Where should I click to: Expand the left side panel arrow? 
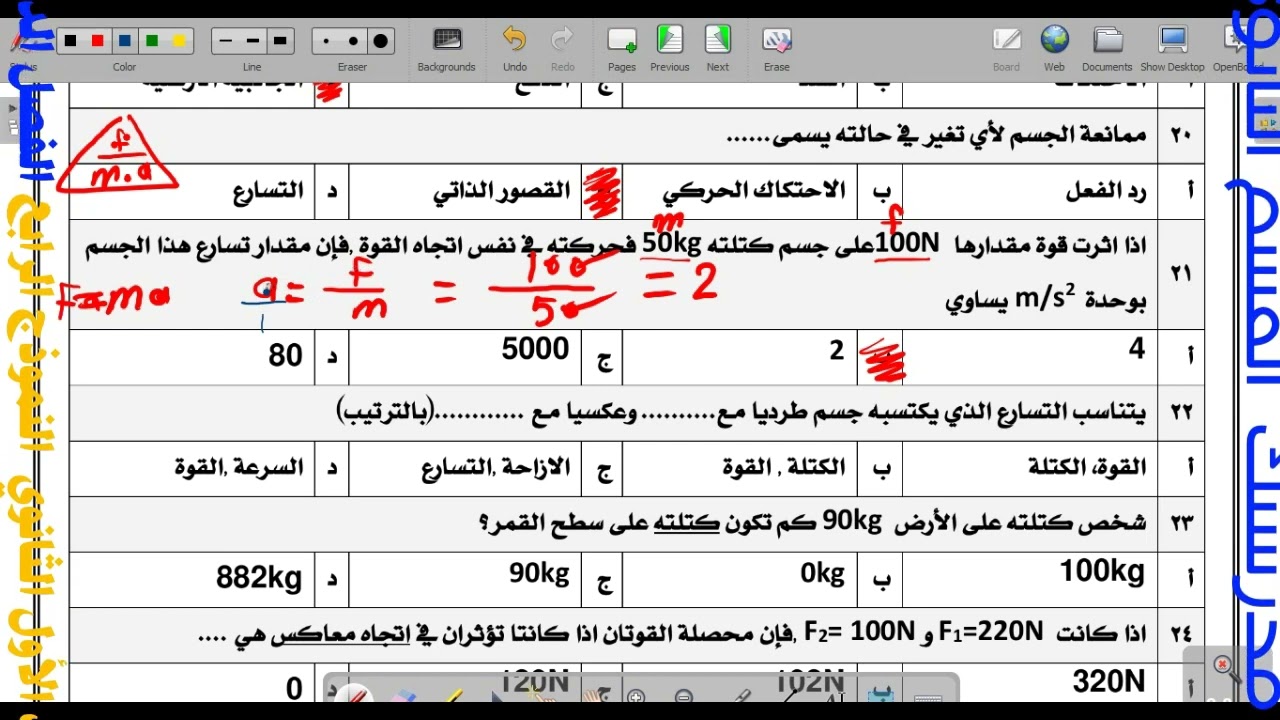click(x=12, y=107)
